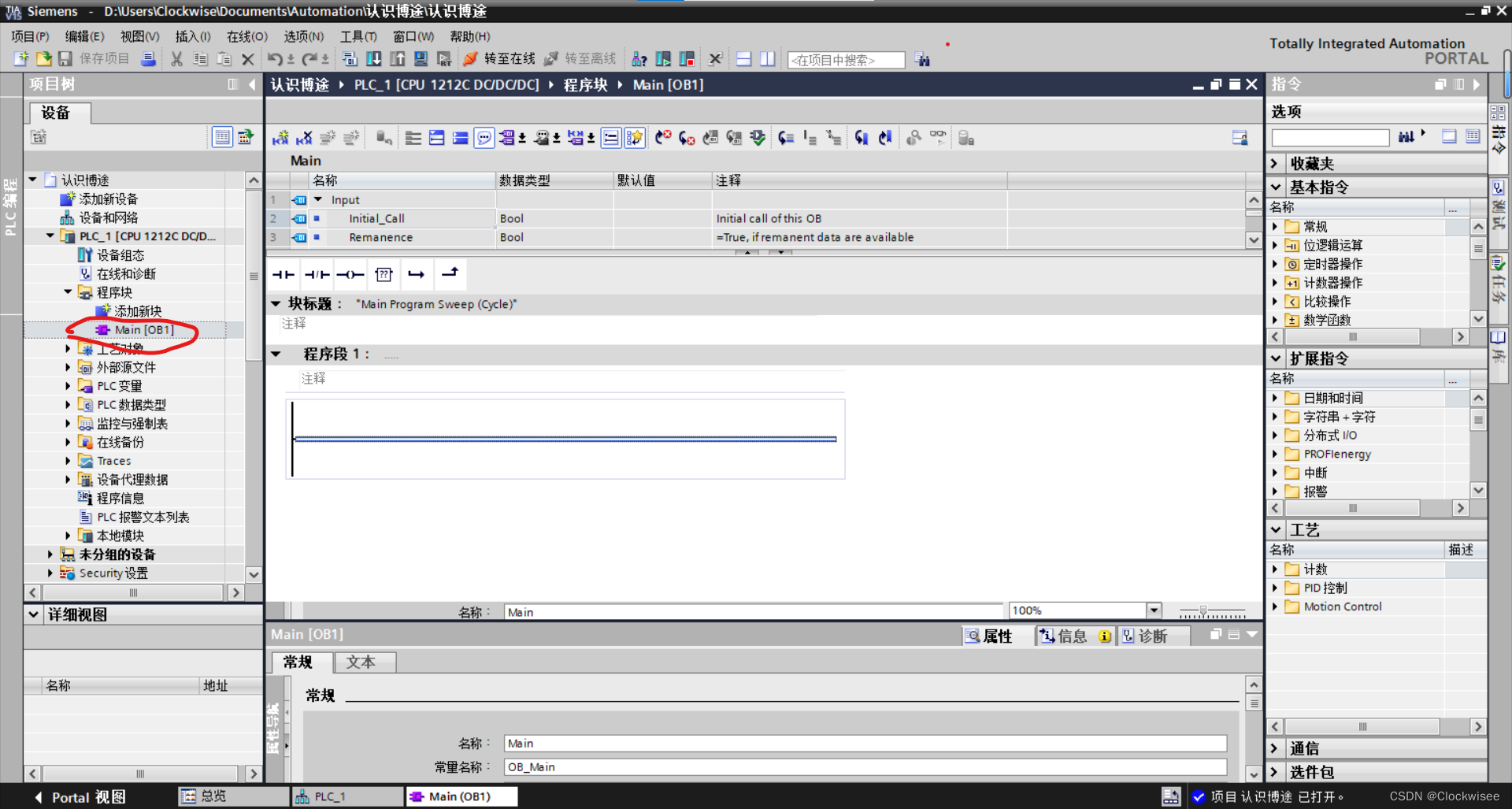This screenshot has height=809, width=1512.
Task: Click the split editor vertically icon
Action: pyautogui.click(x=768, y=59)
